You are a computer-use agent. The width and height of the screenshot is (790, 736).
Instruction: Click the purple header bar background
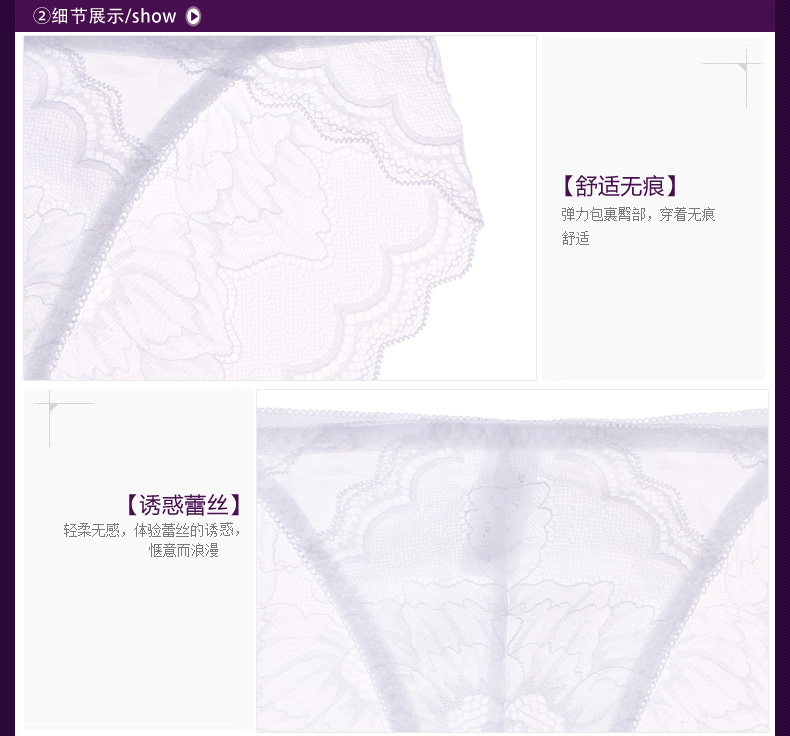tap(500, 16)
